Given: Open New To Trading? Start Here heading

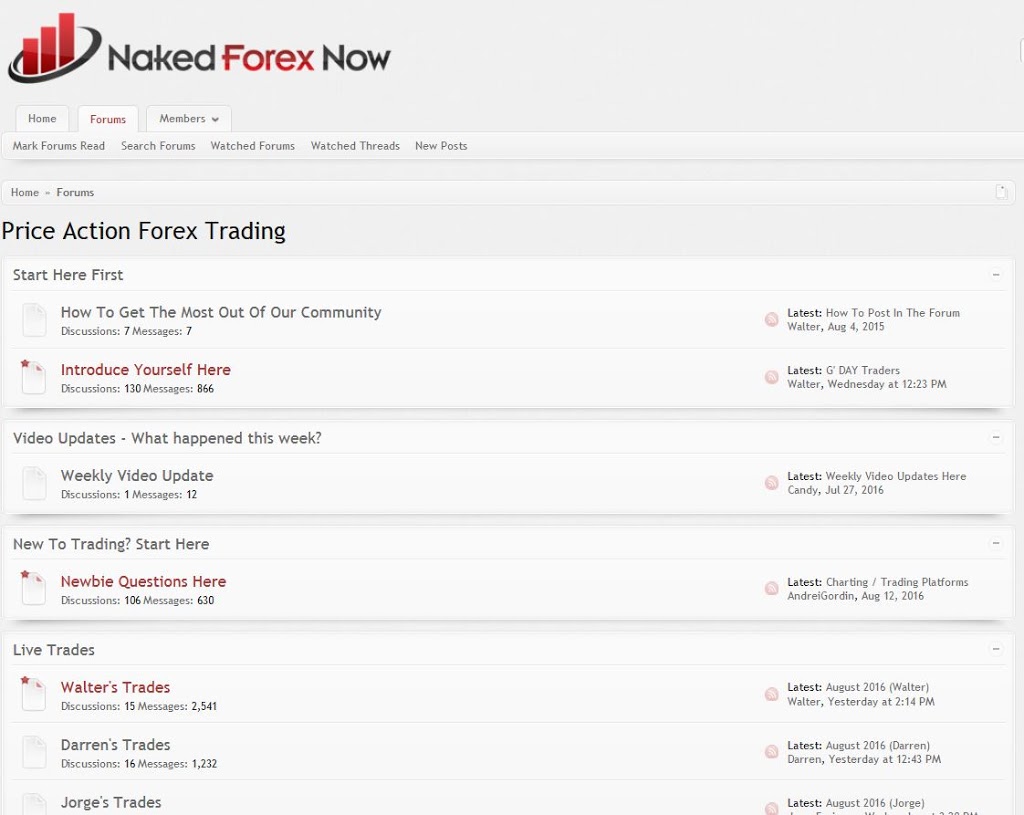Looking at the screenshot, I should pos(111,544).
